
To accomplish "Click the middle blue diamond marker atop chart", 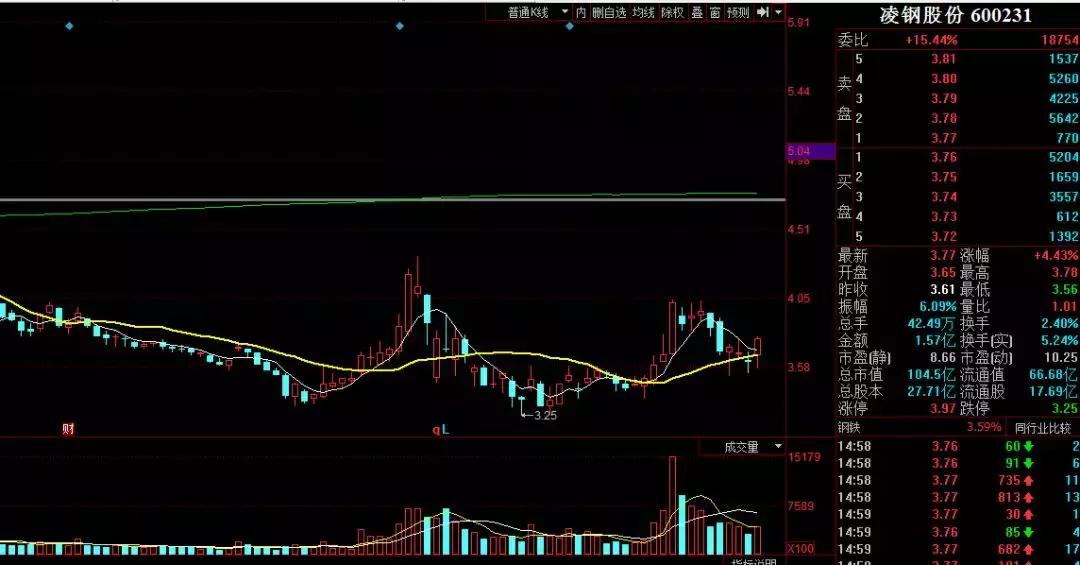I will [399, 26].
